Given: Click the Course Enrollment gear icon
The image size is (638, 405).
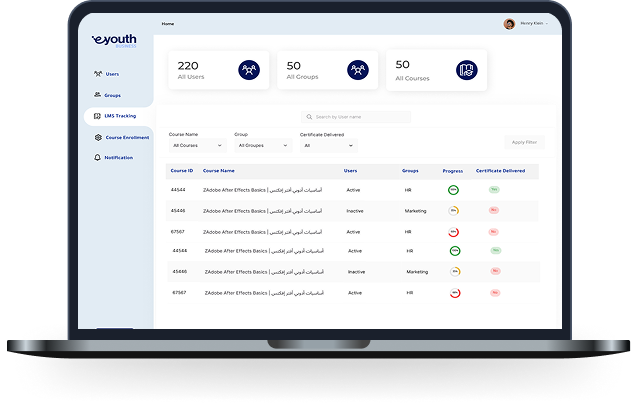Looking at the screenshot, I should [97, 137].
